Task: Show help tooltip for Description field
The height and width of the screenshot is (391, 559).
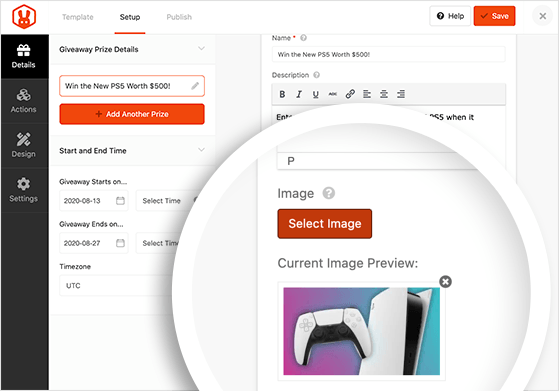Action: click(317, 75)
